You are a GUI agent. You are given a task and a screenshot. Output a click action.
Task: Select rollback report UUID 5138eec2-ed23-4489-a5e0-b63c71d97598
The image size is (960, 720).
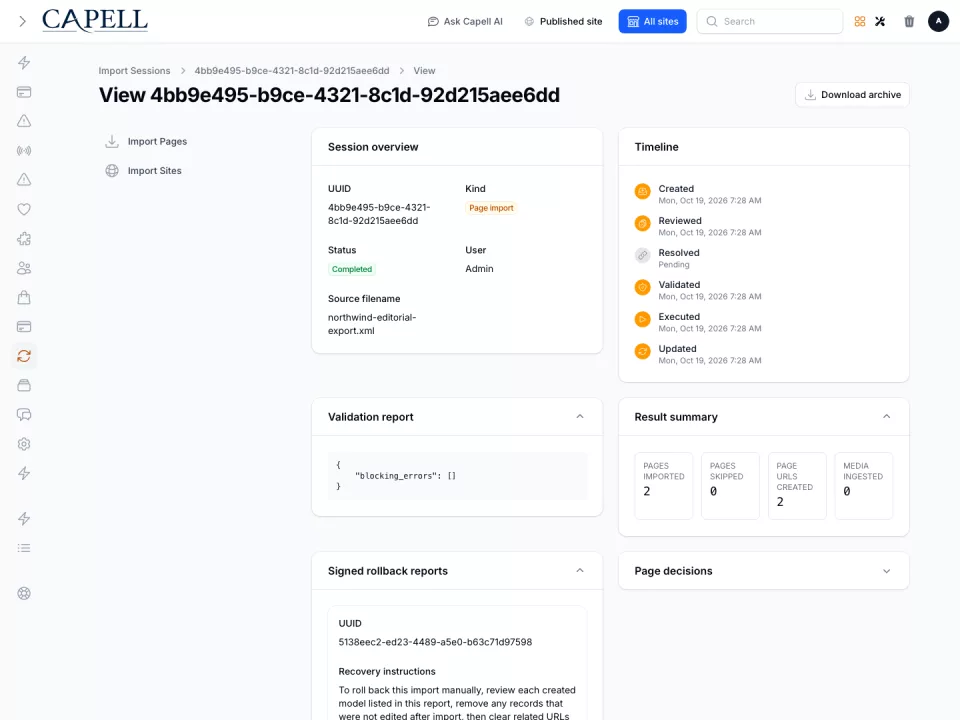pos(435,642)
